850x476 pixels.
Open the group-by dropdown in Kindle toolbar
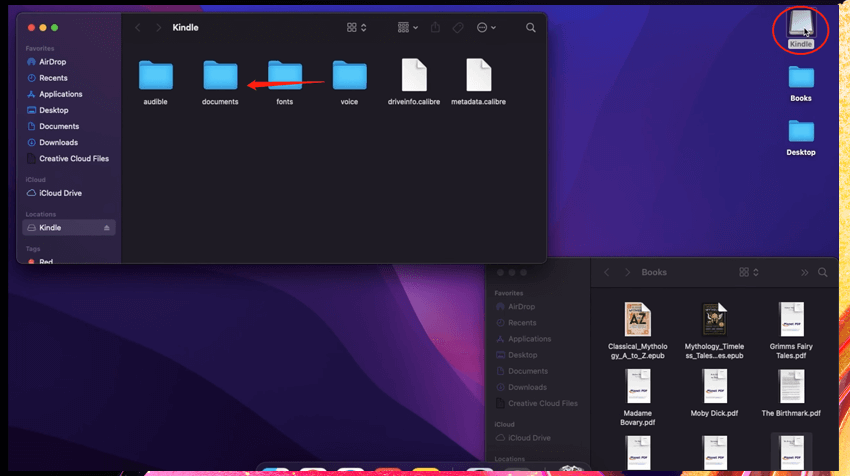[408, 28]
